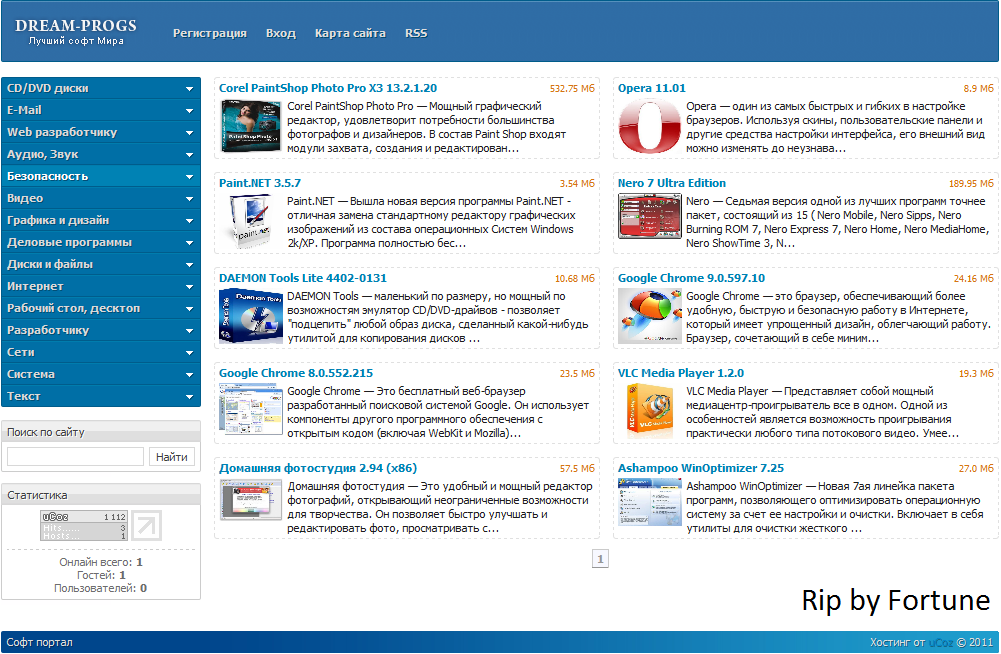Expand the Аудио, Звук category arrow
Image resolution: width=1001 pixels, height=654 pixels.
[x=190, y=155]
